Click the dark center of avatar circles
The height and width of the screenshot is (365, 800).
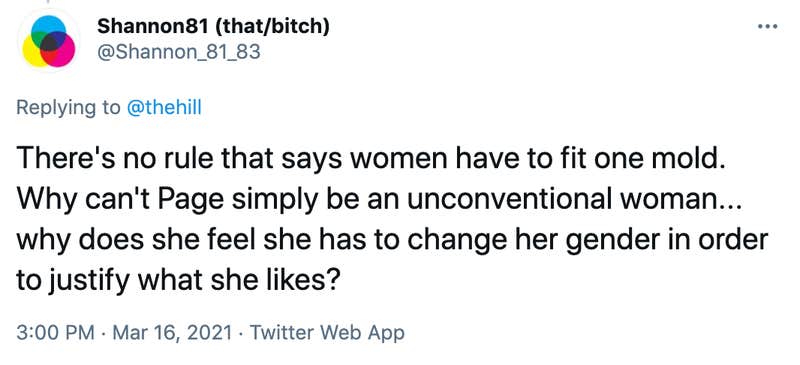click(49, 44)
